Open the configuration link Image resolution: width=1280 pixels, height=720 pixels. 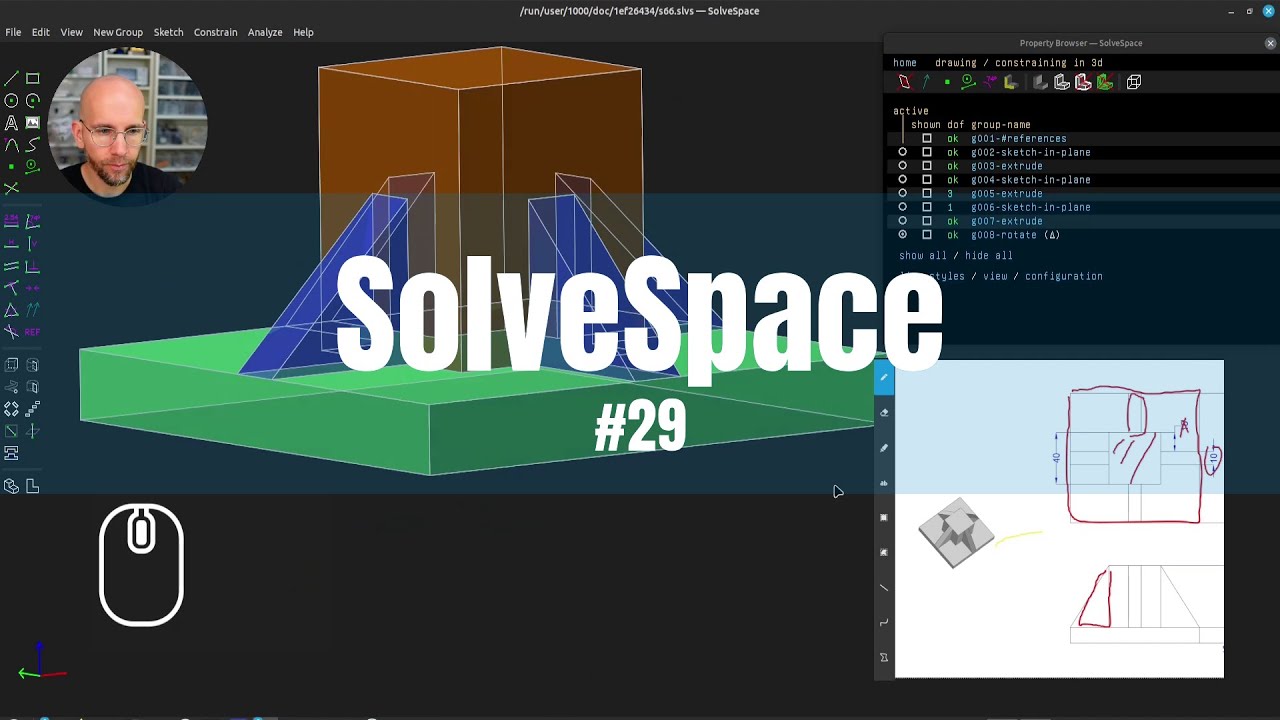[x=1064, y=276]
